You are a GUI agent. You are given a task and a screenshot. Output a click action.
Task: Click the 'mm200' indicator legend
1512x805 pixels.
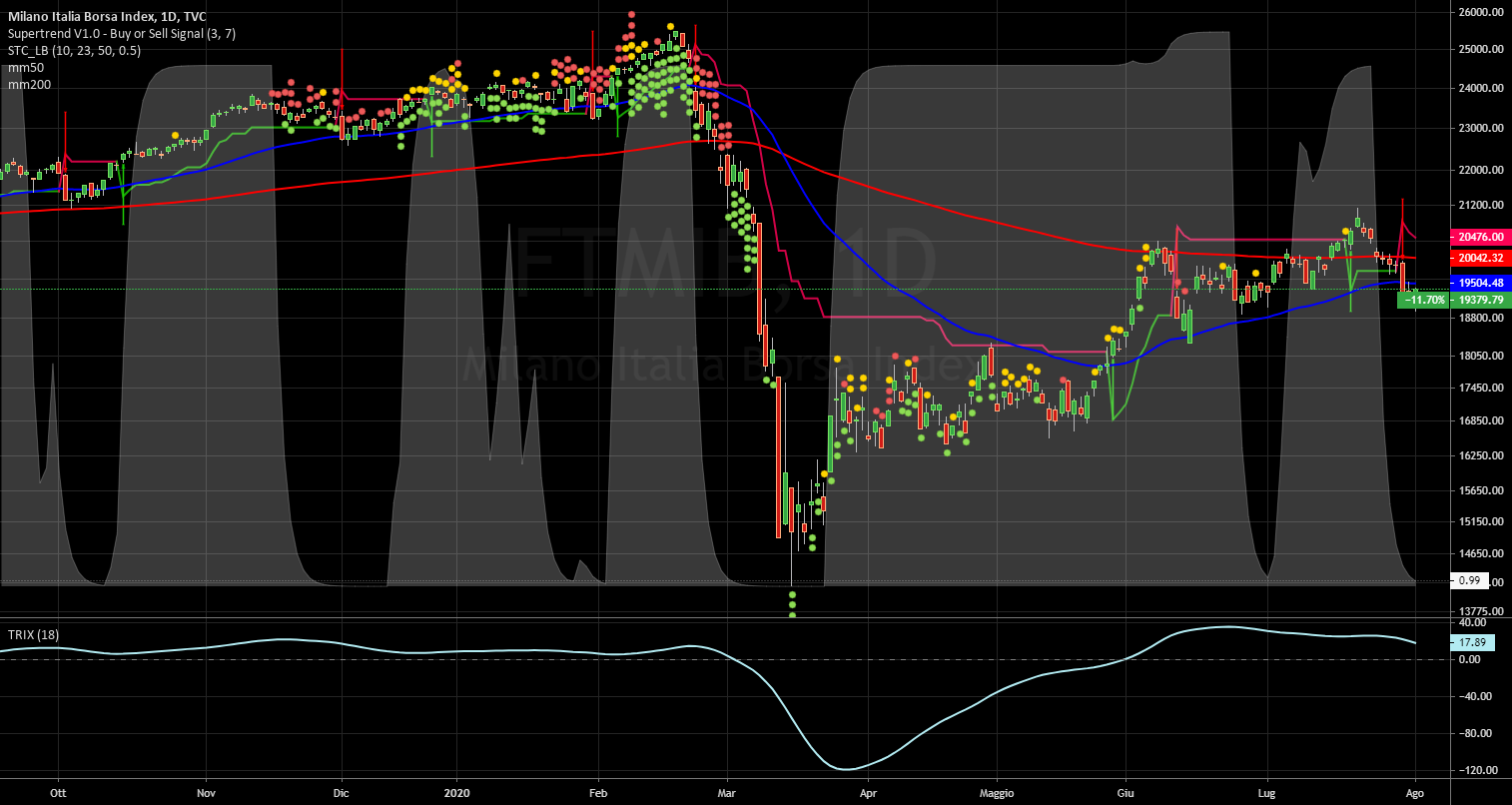coord(27,85)
